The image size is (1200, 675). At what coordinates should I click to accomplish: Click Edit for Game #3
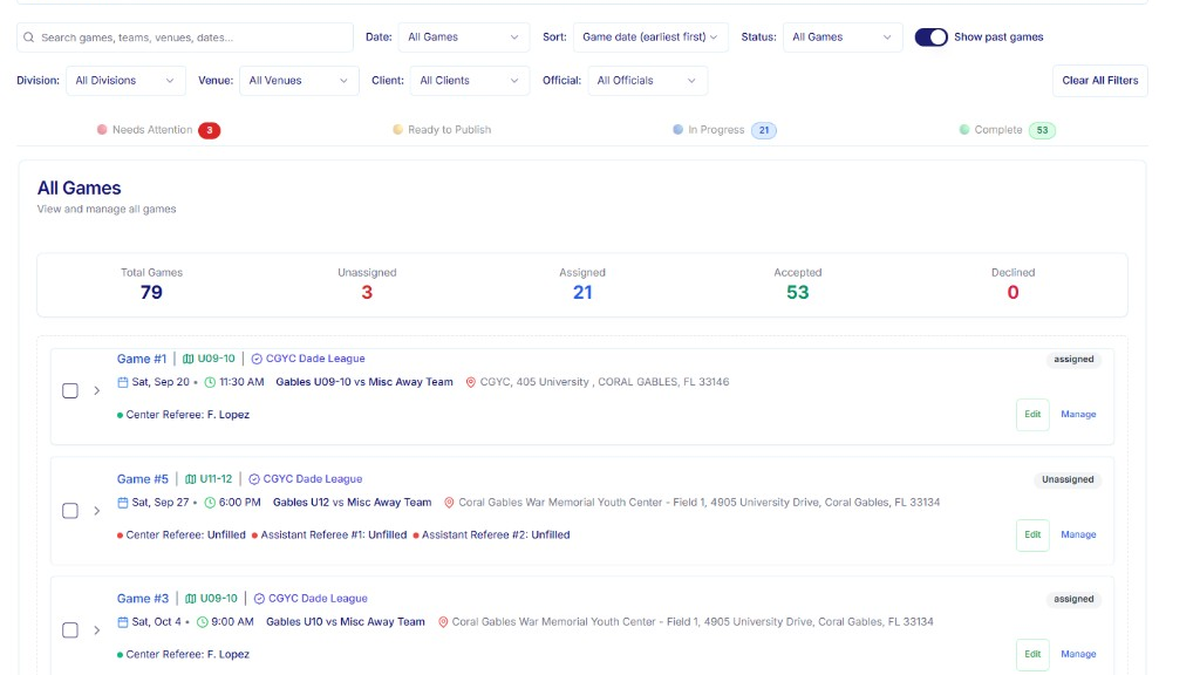1033,654
